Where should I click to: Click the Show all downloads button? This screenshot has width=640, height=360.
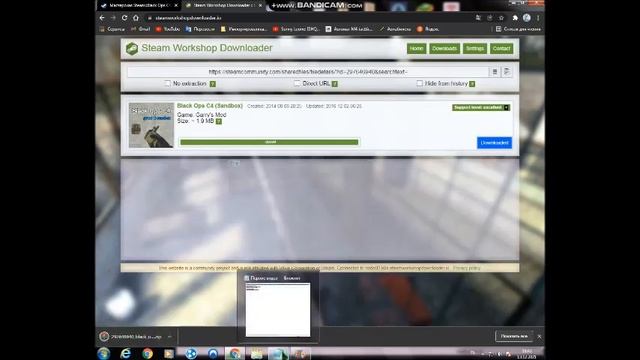click(514, 336)
